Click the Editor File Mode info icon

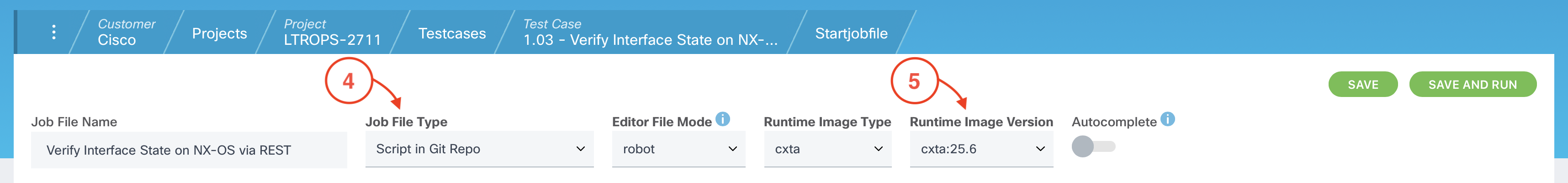point(722,119)
